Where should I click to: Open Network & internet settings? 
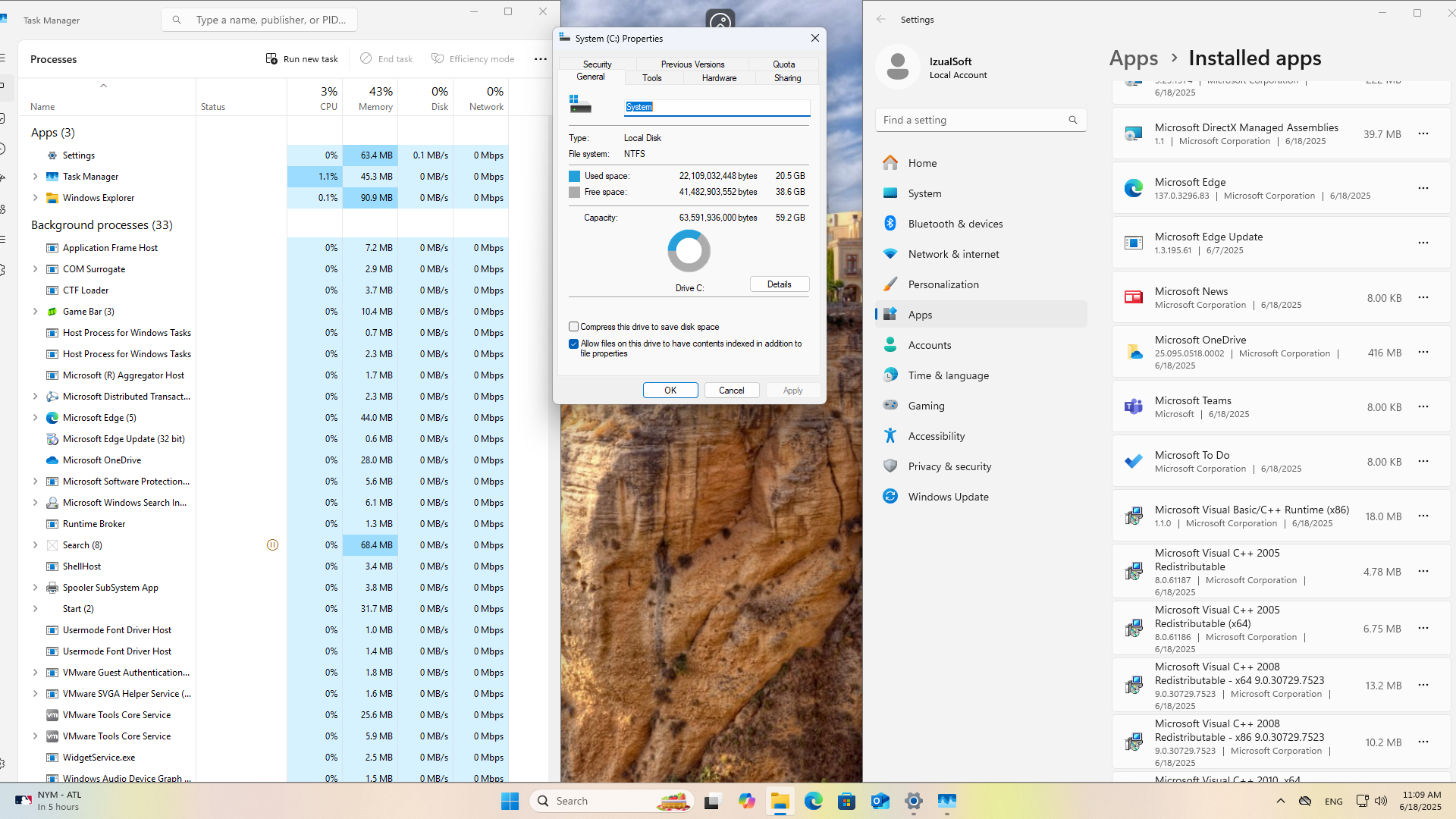pos(981,254)
